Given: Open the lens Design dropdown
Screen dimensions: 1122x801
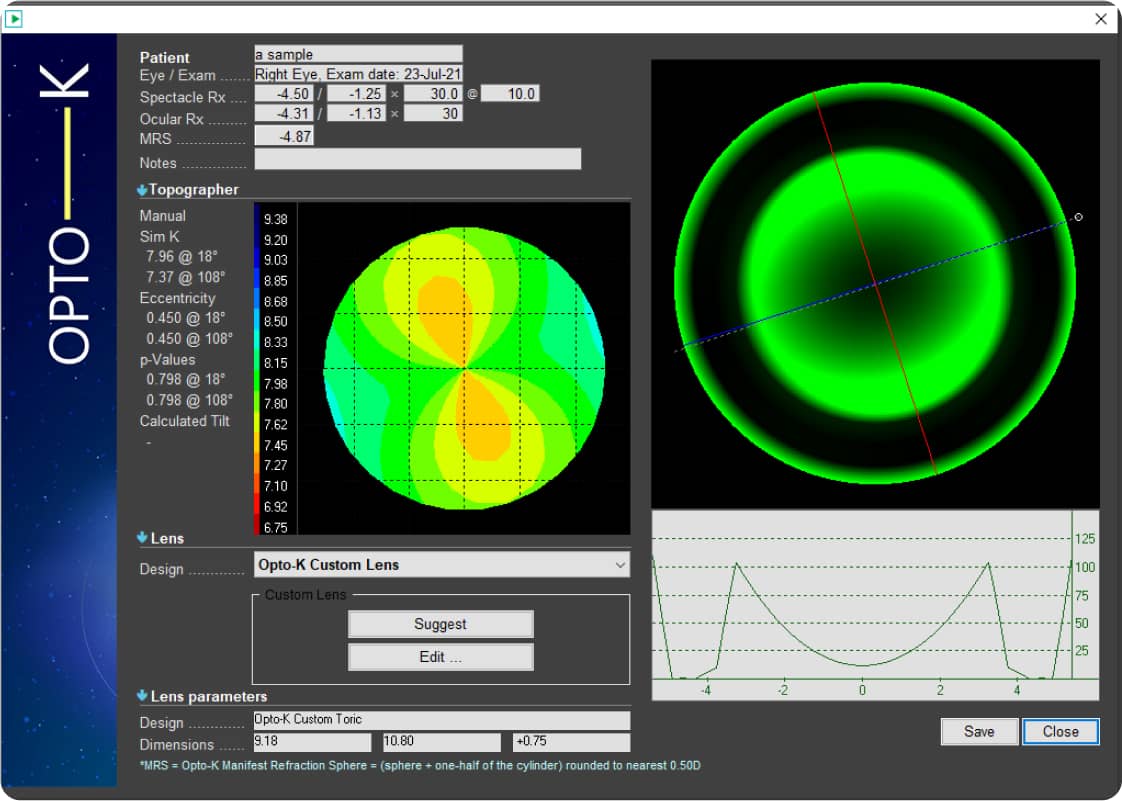Looking at the screenshot, I should click(x=440, y=564).
